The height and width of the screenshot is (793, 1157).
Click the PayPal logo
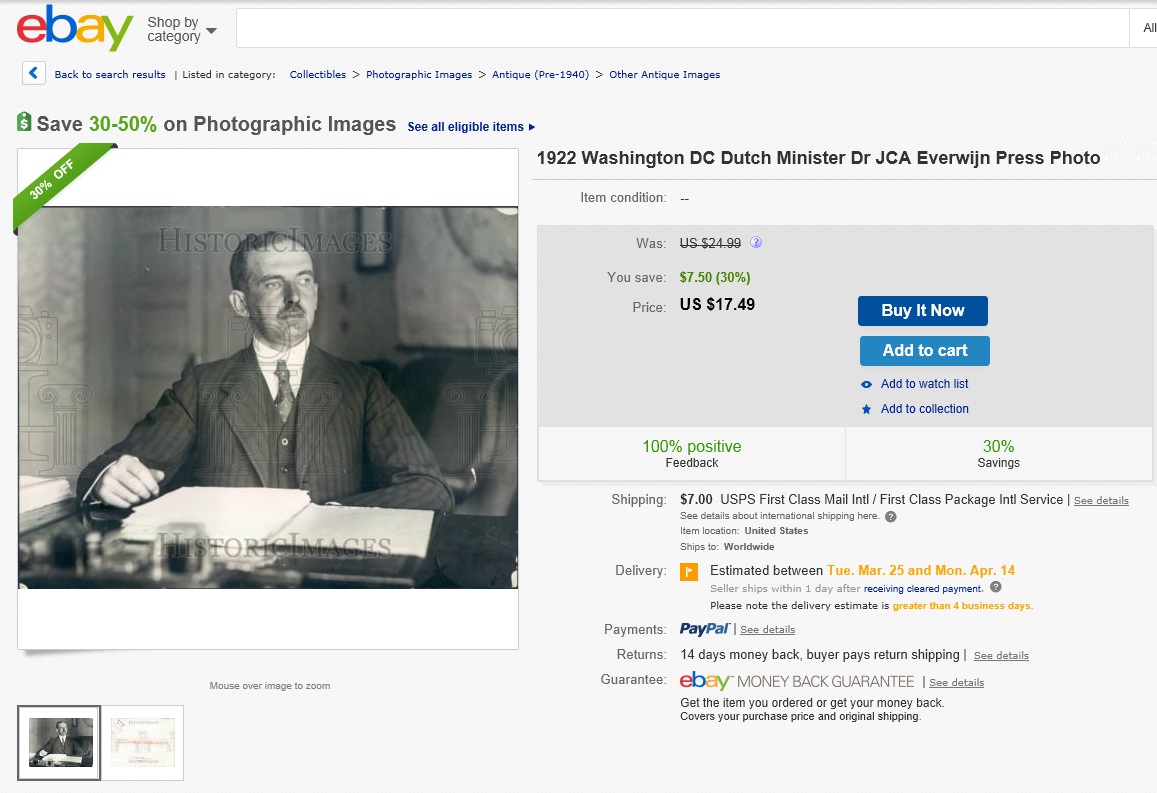point(705,629)
